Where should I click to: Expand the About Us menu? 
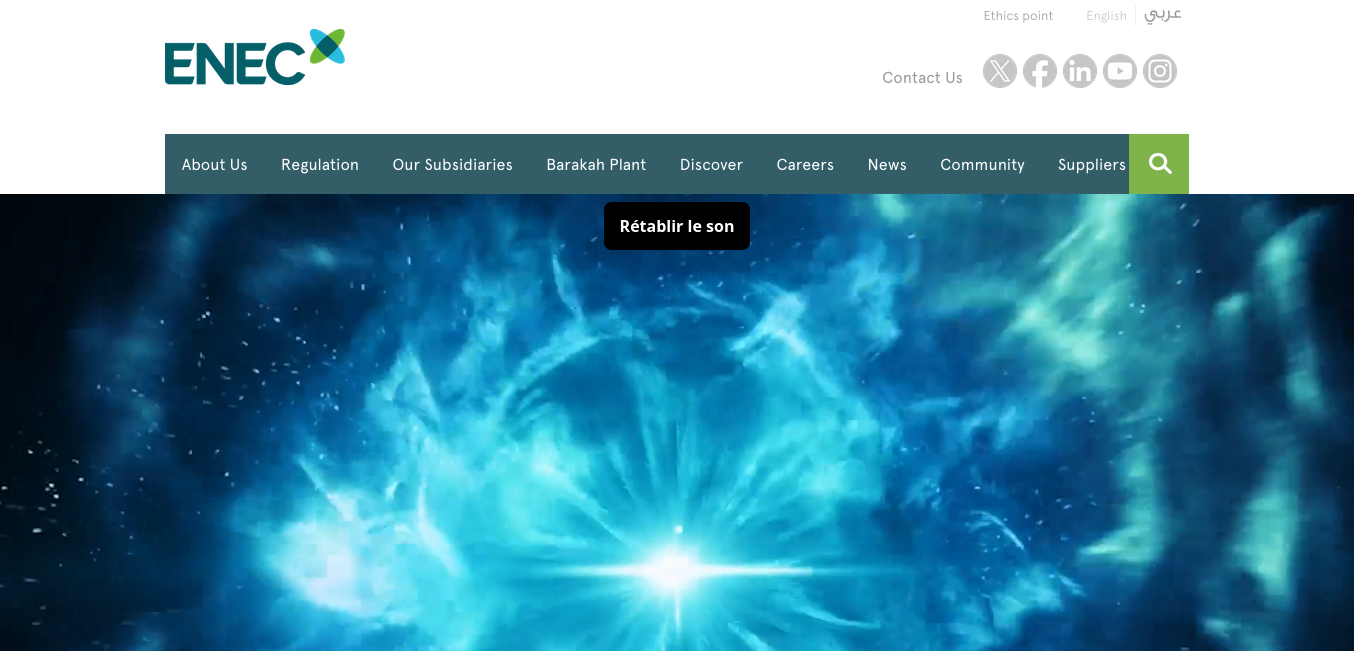214,165
